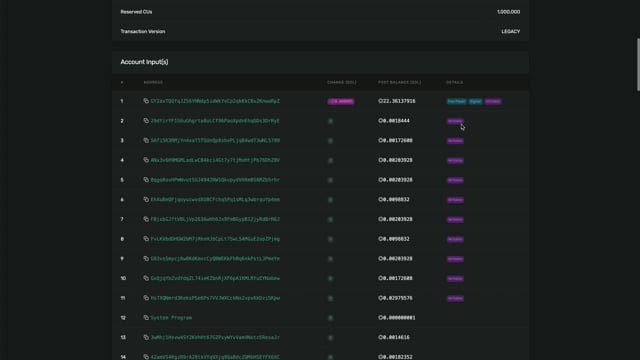Select post balance 22.36137916
The image size is (640, 360).
point(397,101)
